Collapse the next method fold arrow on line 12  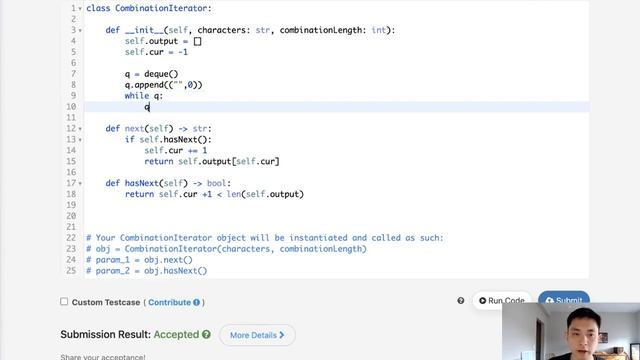click(80, 129)
